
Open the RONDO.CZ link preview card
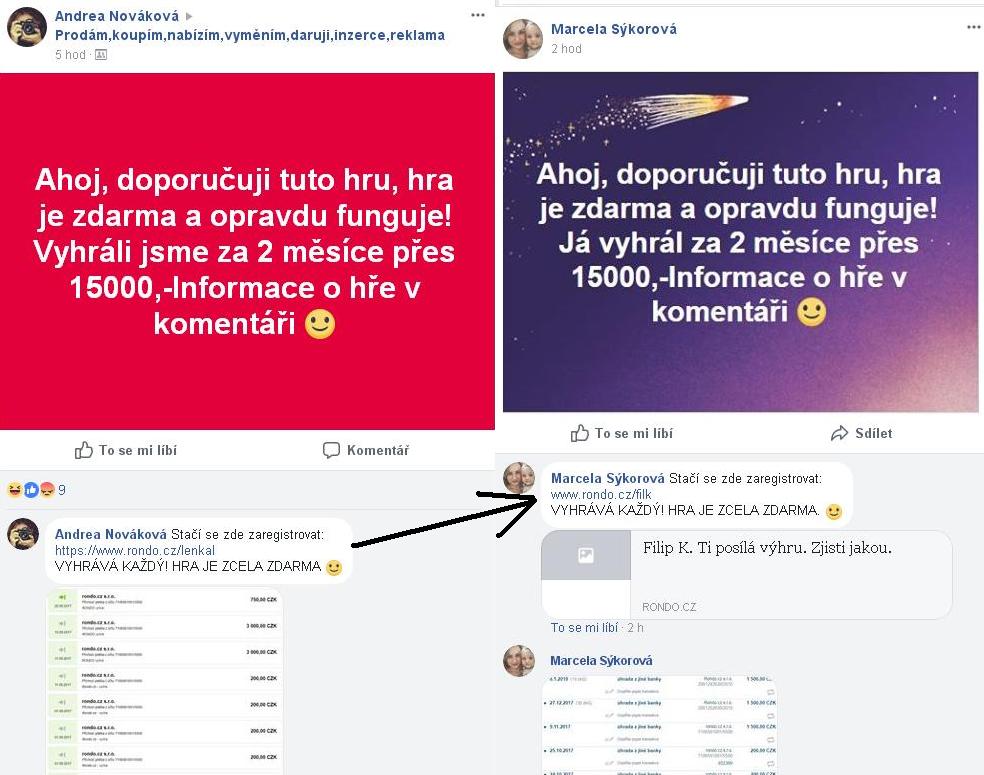click(x=747, y=575)
